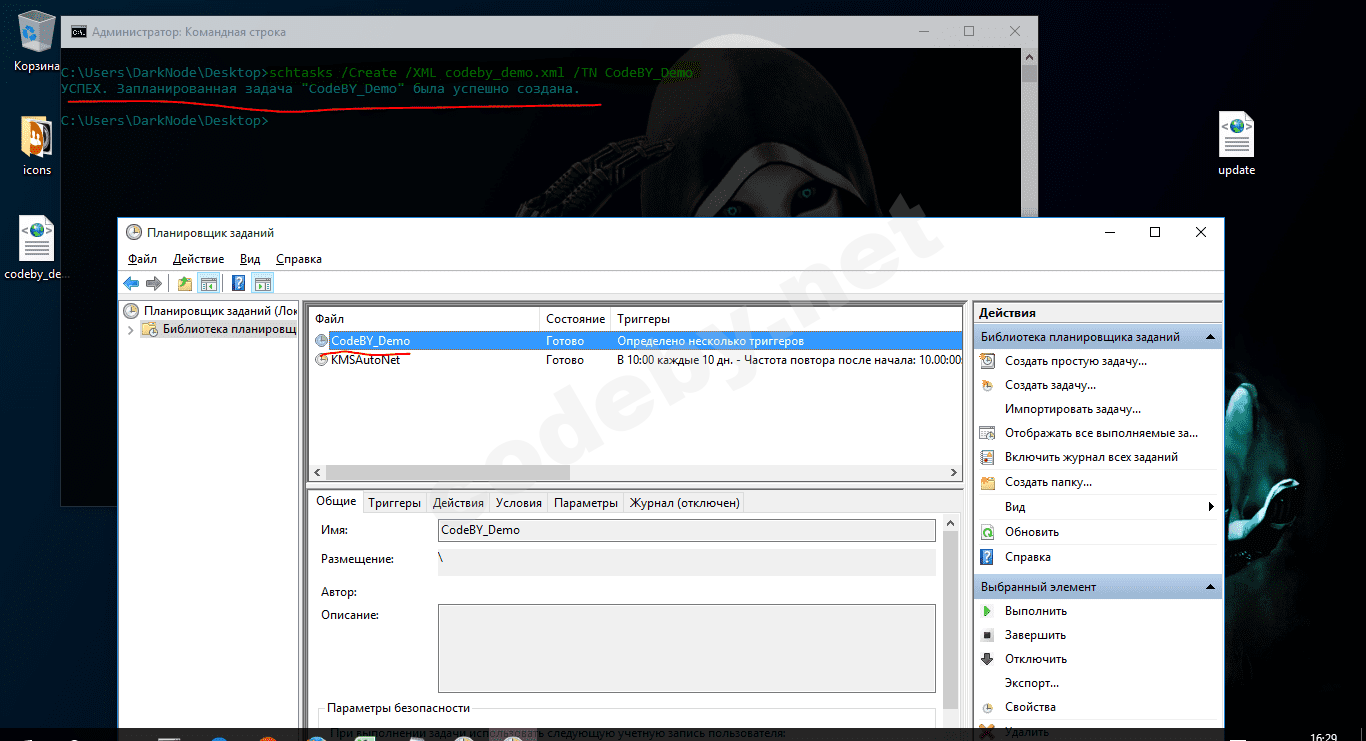The image size is (1366, 741).
Task: Switch to the Журнал (отключен) tab
Action: coord(684,503)
